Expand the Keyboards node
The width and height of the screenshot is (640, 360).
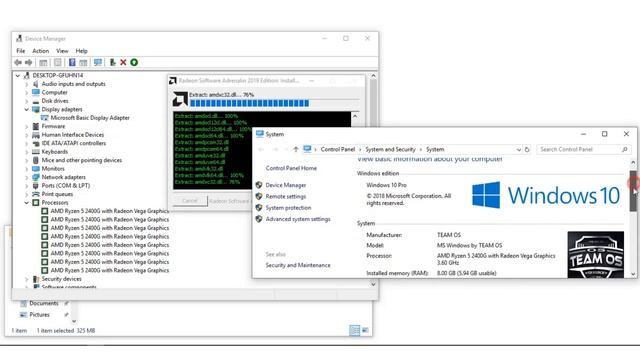pyautogui.click(x=27, y=152)
